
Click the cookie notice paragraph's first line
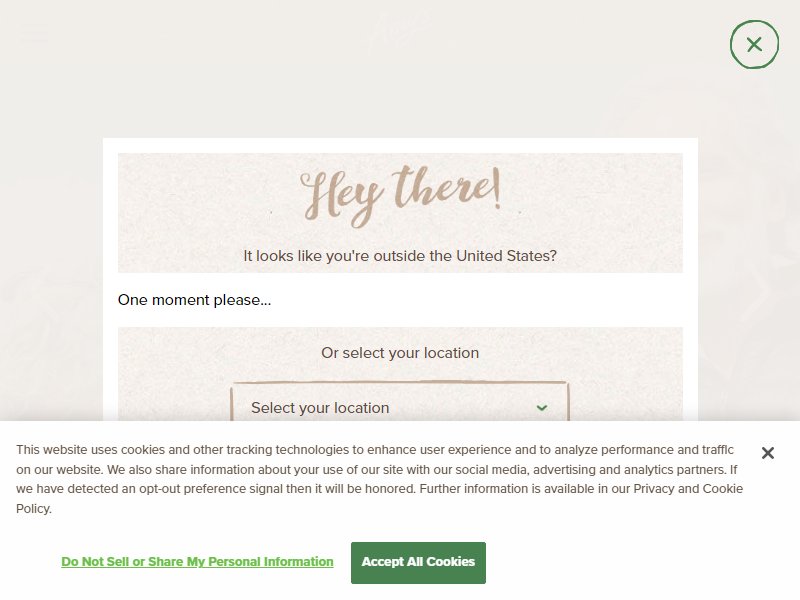click(x=374, y=449)
